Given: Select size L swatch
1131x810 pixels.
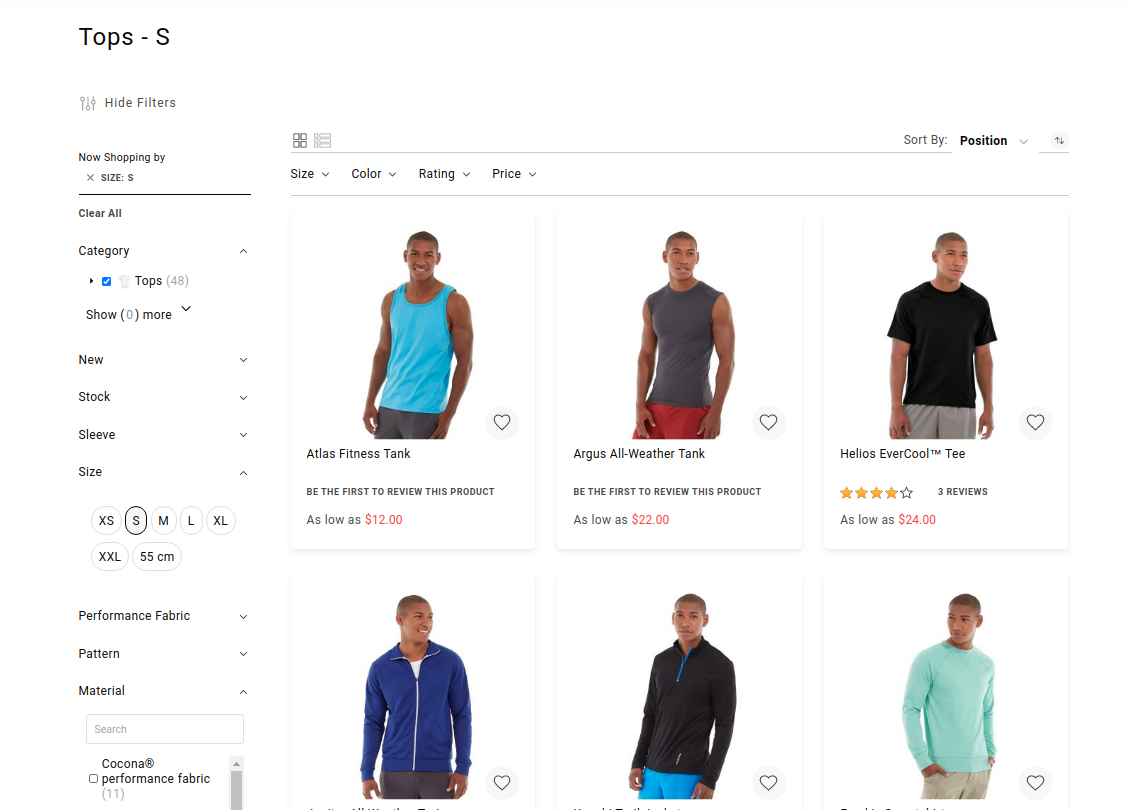Looking at the screenshot, I should (191, 521).
